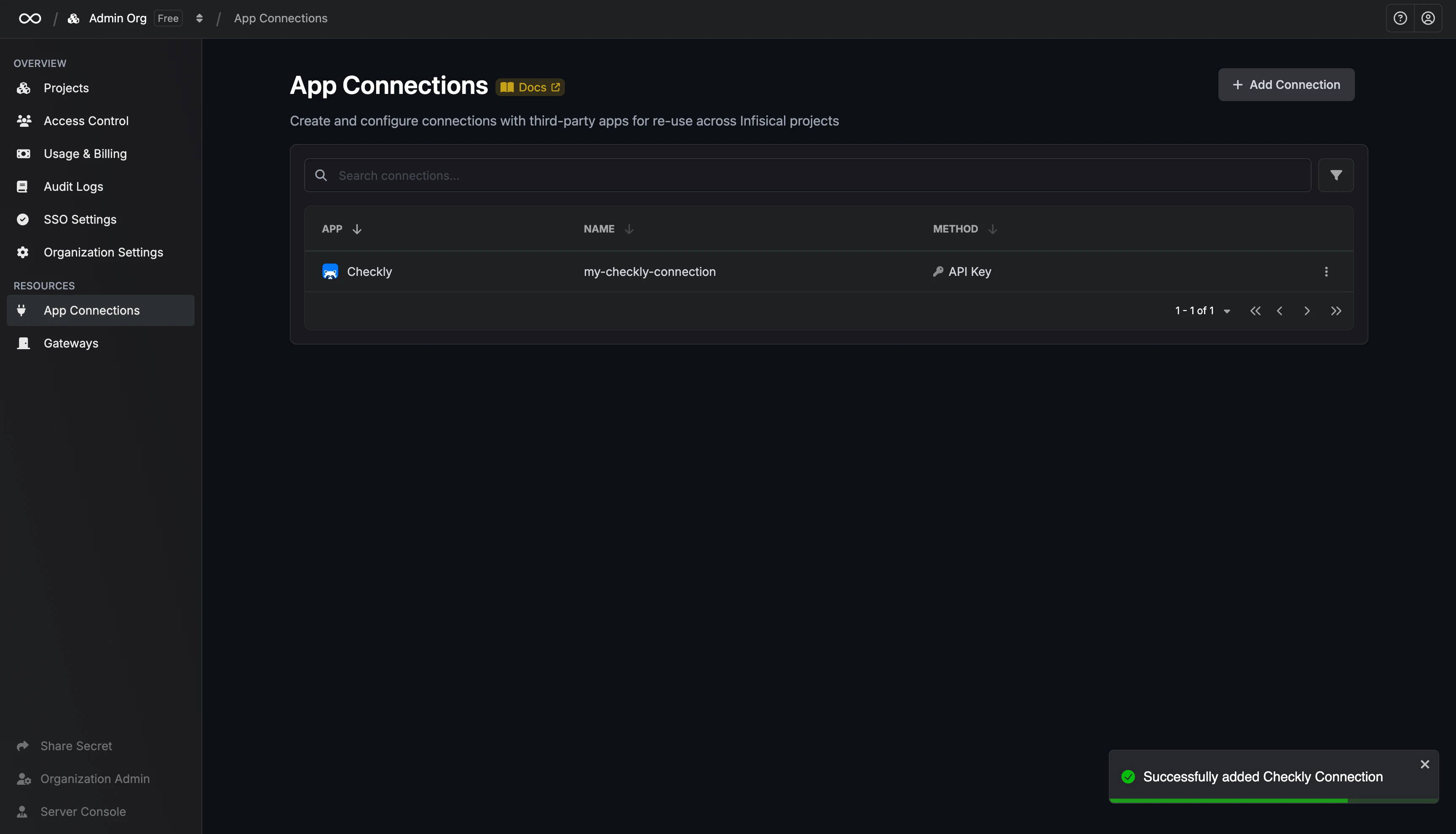
Task: Open Server Console link
Action: click(x=72, y=812)
